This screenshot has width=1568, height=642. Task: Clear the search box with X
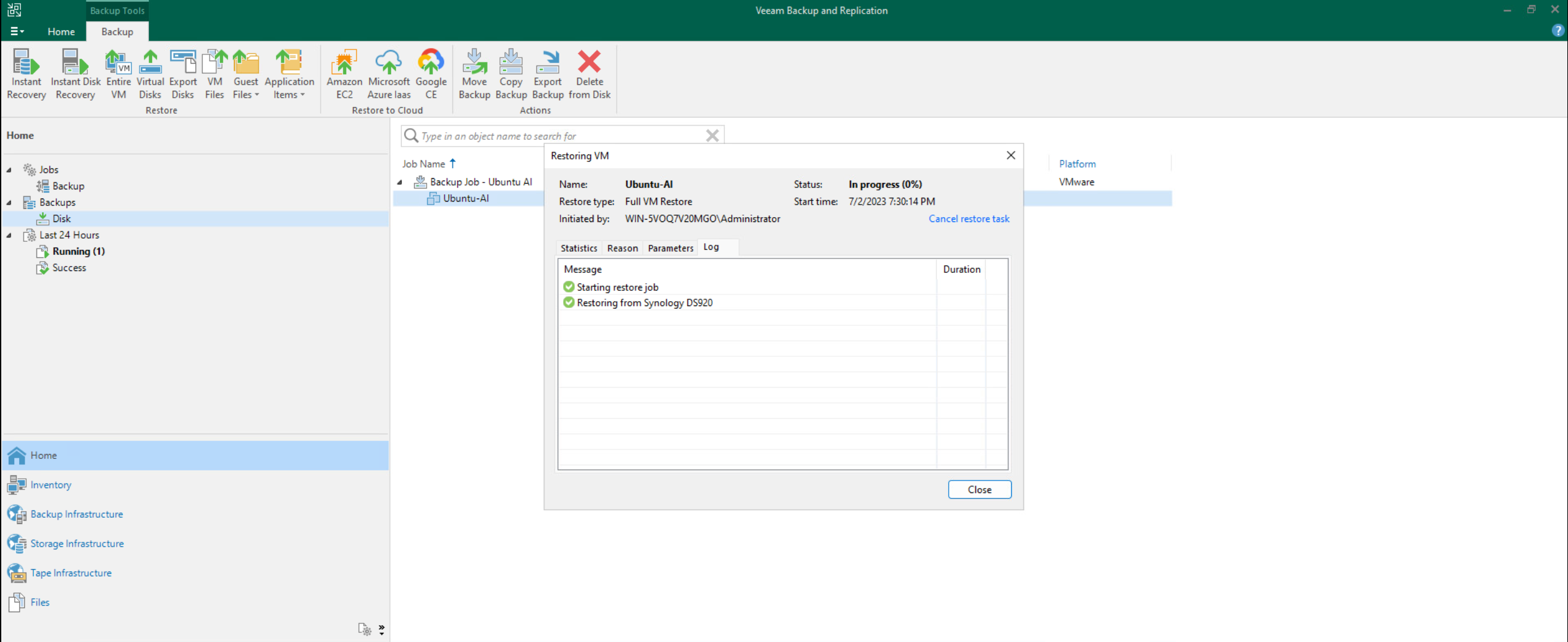[712, 135]
